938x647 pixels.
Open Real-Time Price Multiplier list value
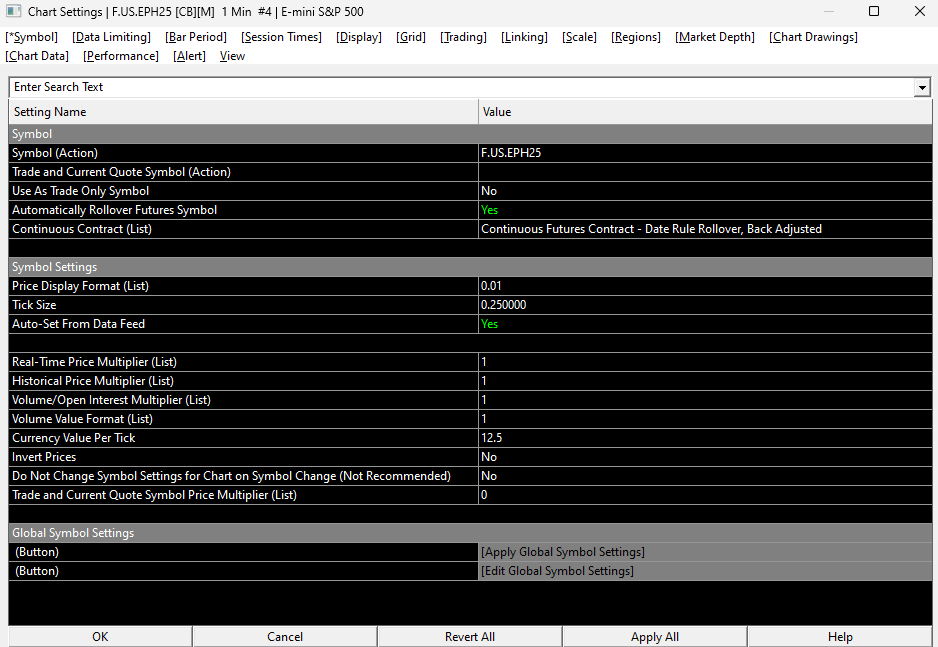pos(705,362)
